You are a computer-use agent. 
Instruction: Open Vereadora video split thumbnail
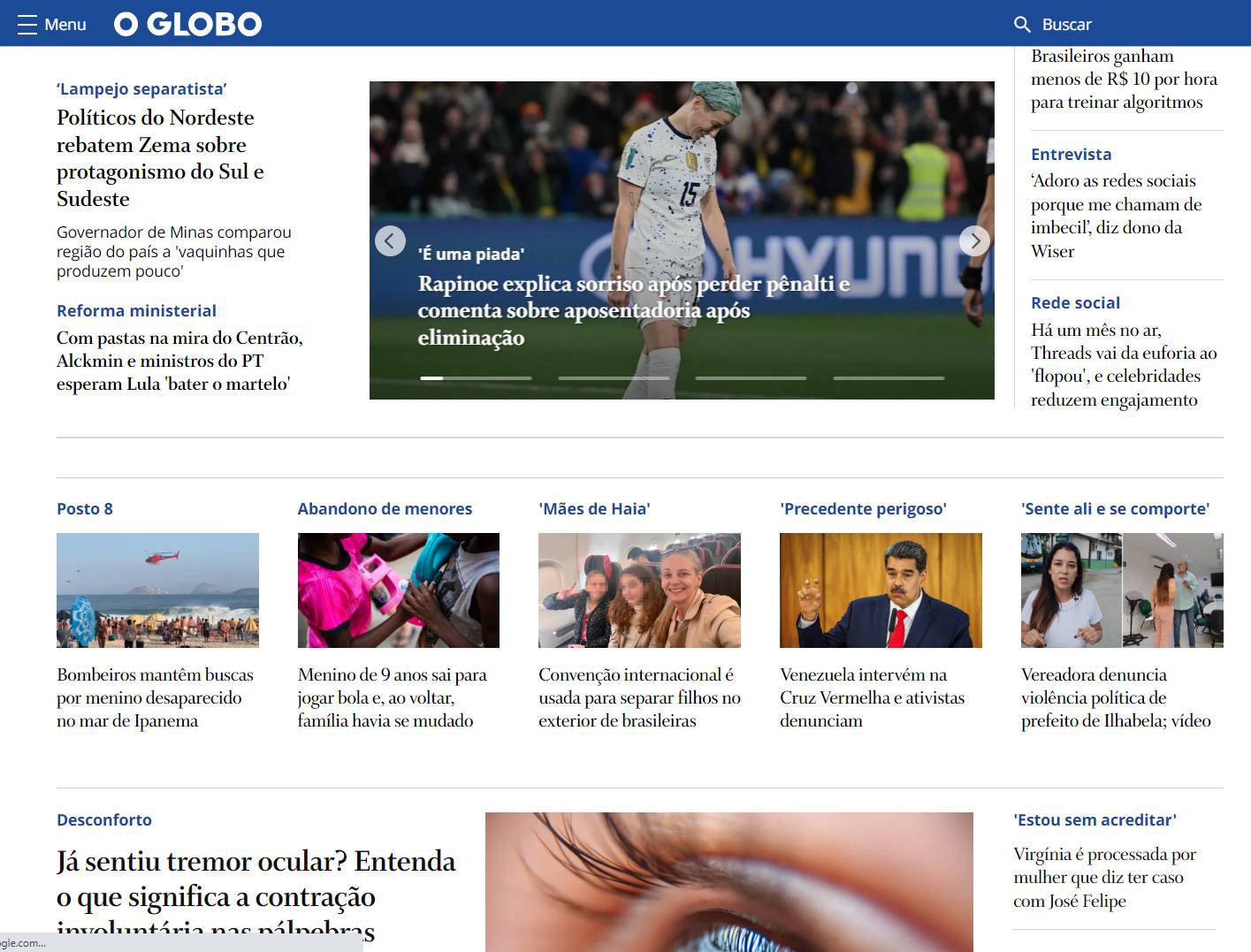pyautogui.click(x=1122, y=590)
